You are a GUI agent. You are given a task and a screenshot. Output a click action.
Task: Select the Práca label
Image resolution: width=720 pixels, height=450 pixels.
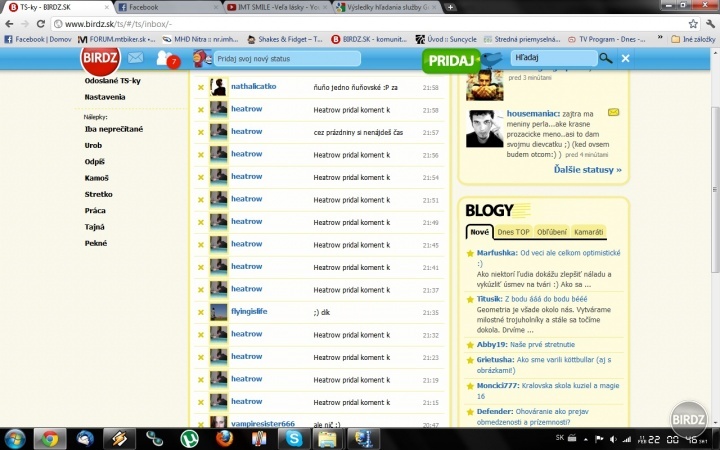[95, 211]
